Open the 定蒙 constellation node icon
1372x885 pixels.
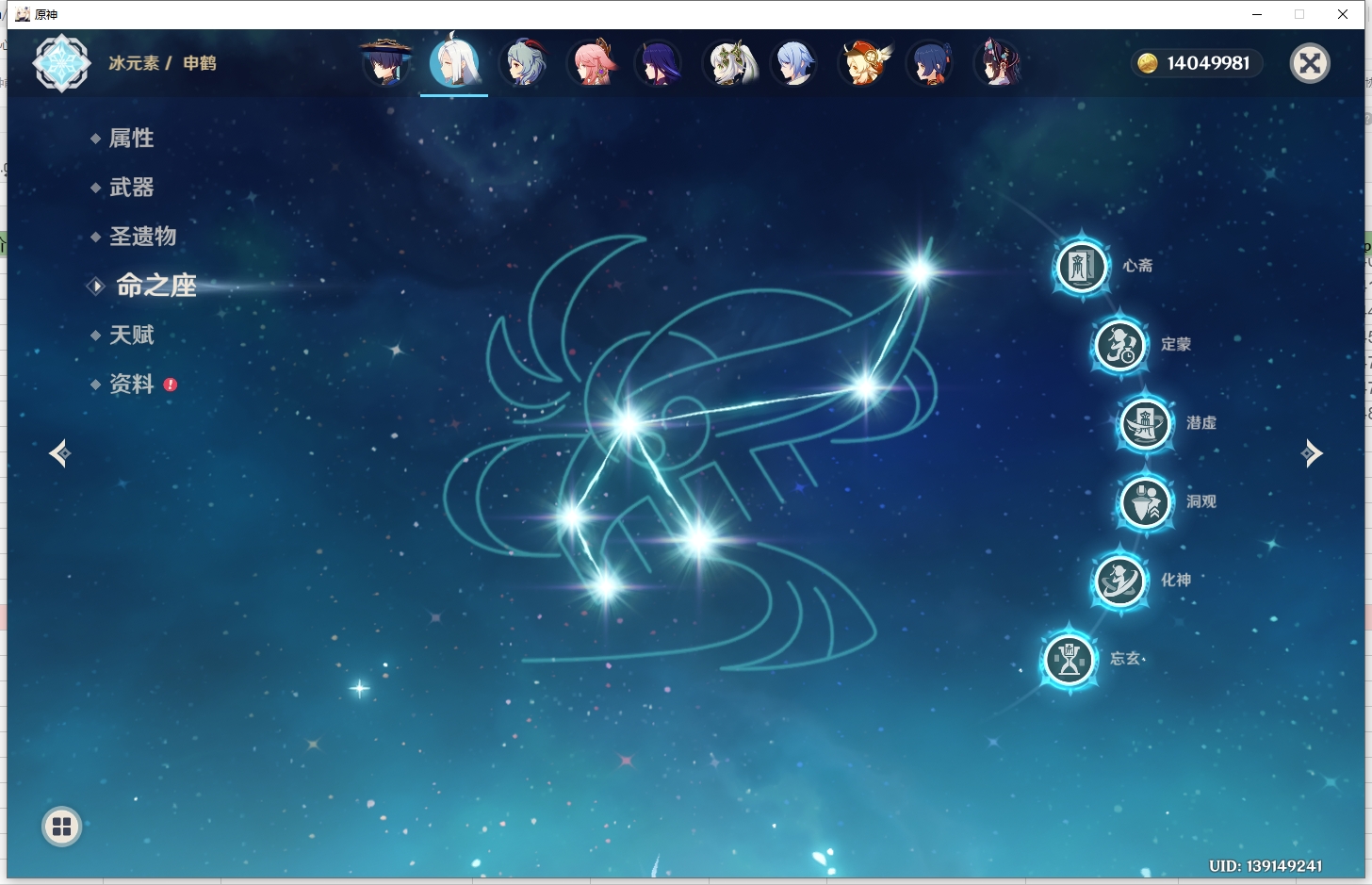[1120, 345]
